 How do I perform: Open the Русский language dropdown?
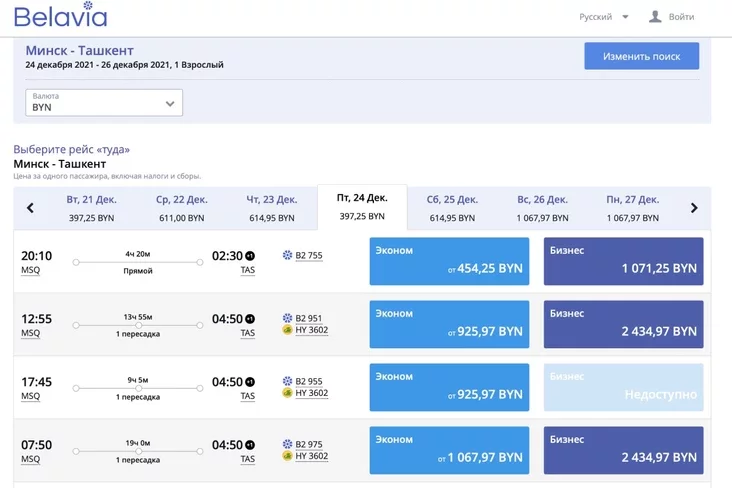tap(604, 17)
